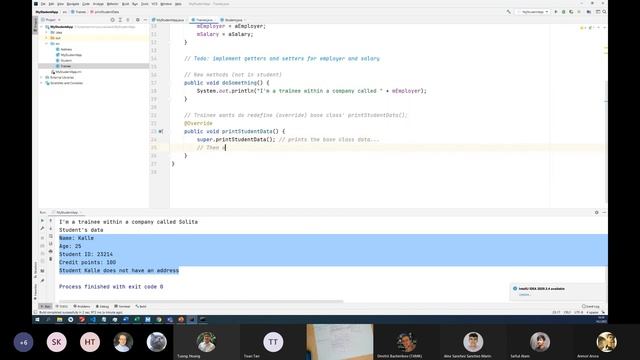
Task: Click the 'Process finished with exit code 0' line
Action: (x=111, y=287)
